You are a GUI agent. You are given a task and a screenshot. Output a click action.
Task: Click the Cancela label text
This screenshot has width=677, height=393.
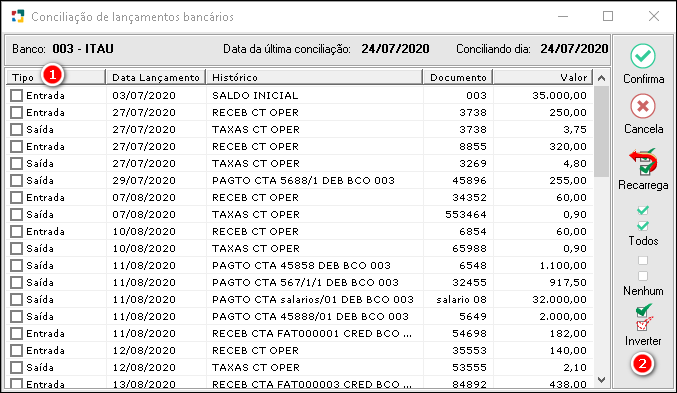tap(643, 129)
